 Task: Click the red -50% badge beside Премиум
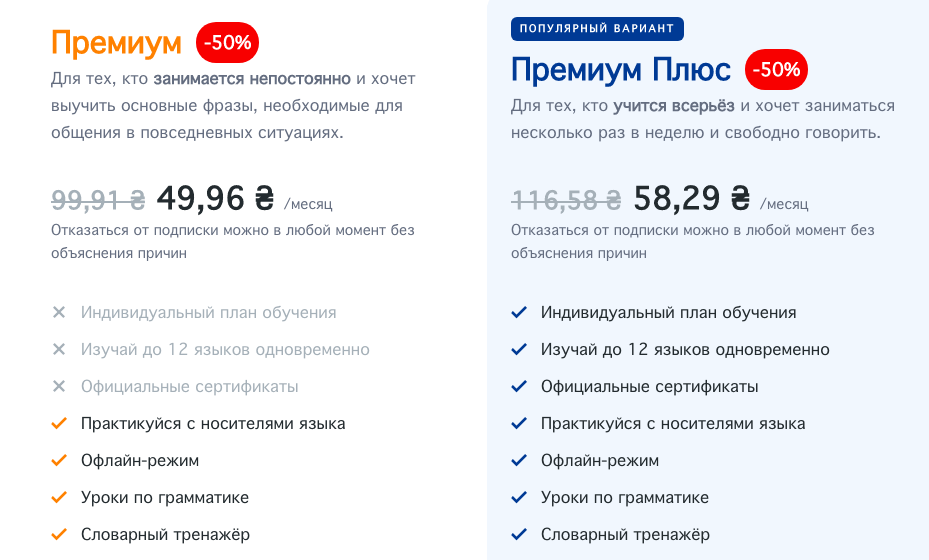[228, 43]
